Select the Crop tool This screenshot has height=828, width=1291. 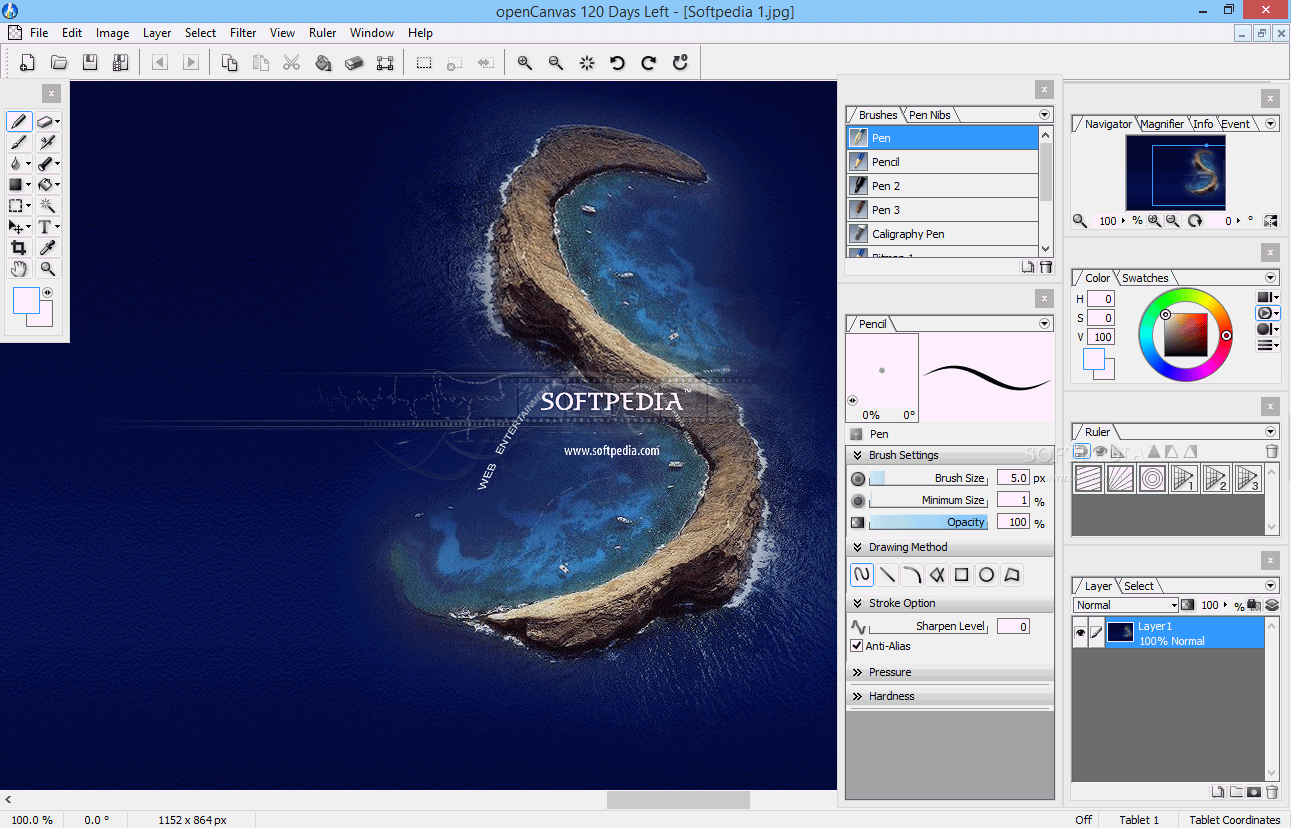pyautogui.click(x=18, y=247)
